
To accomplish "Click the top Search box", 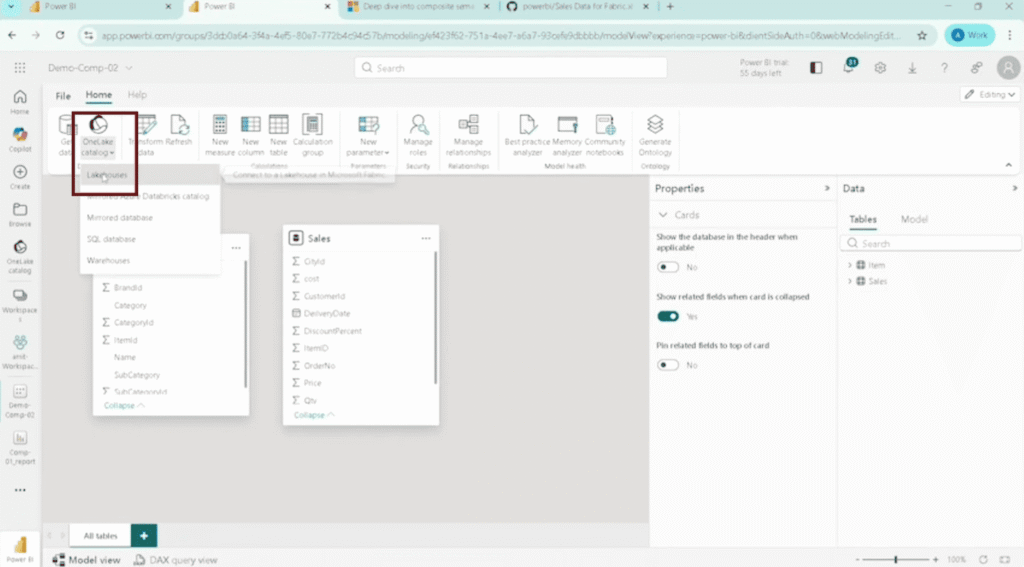I will (511, 68).
